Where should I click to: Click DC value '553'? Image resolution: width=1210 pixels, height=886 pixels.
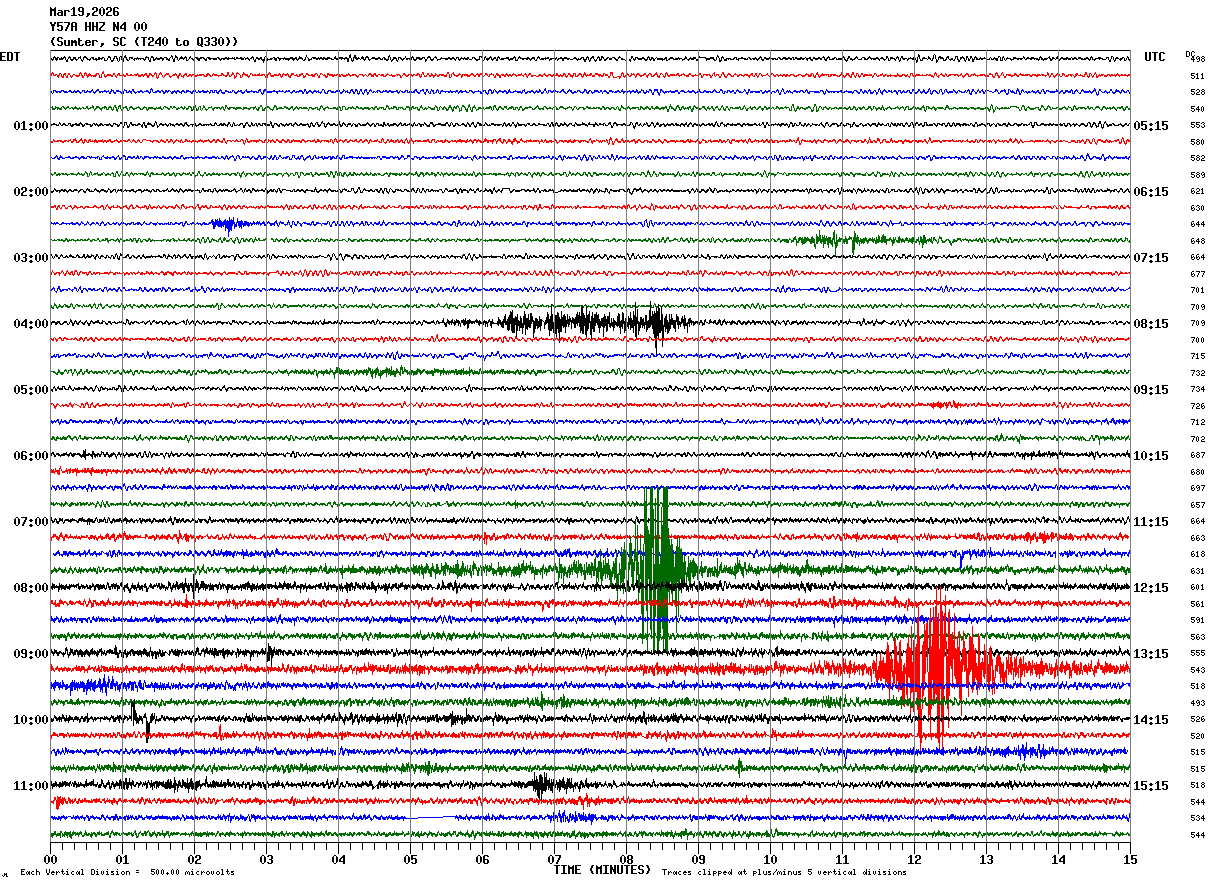pos(1197,126)
